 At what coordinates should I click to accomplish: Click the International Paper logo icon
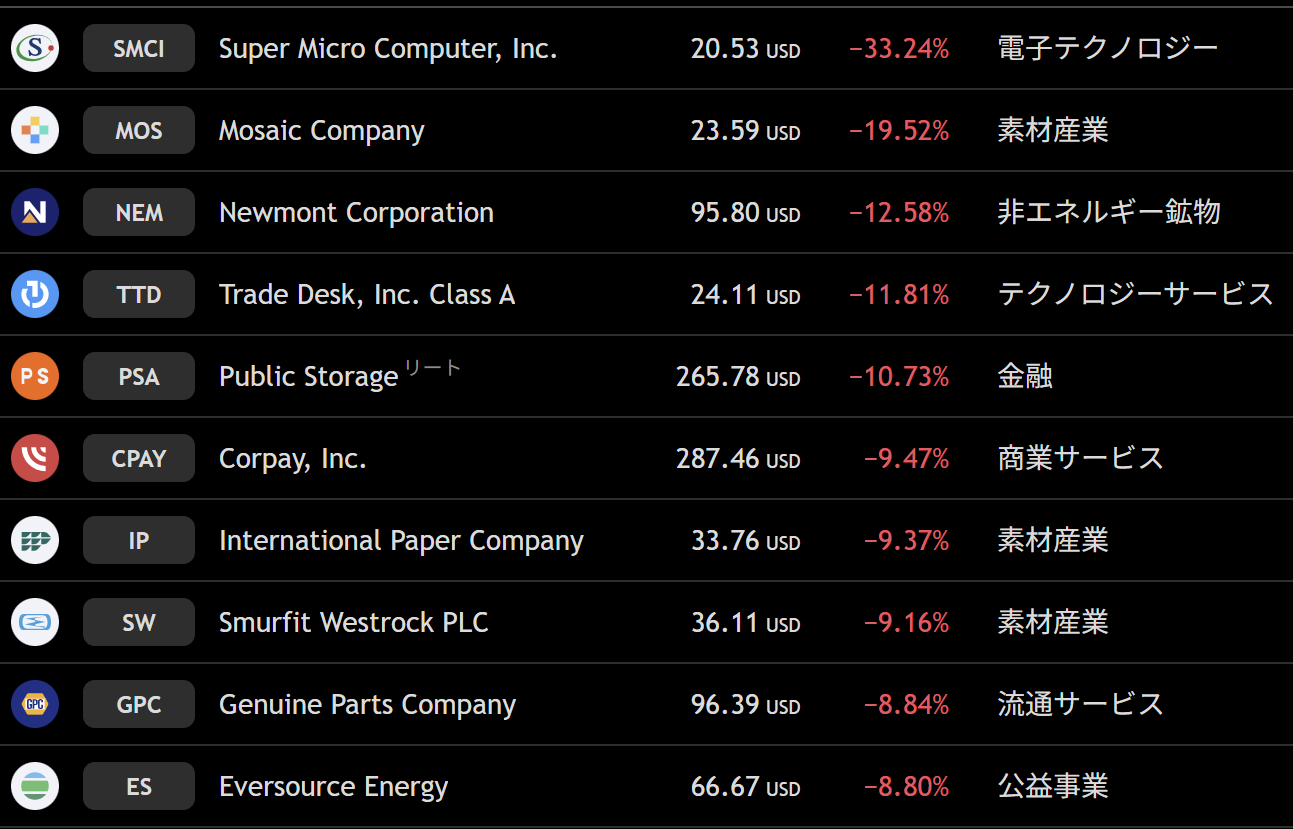point(35,540)
